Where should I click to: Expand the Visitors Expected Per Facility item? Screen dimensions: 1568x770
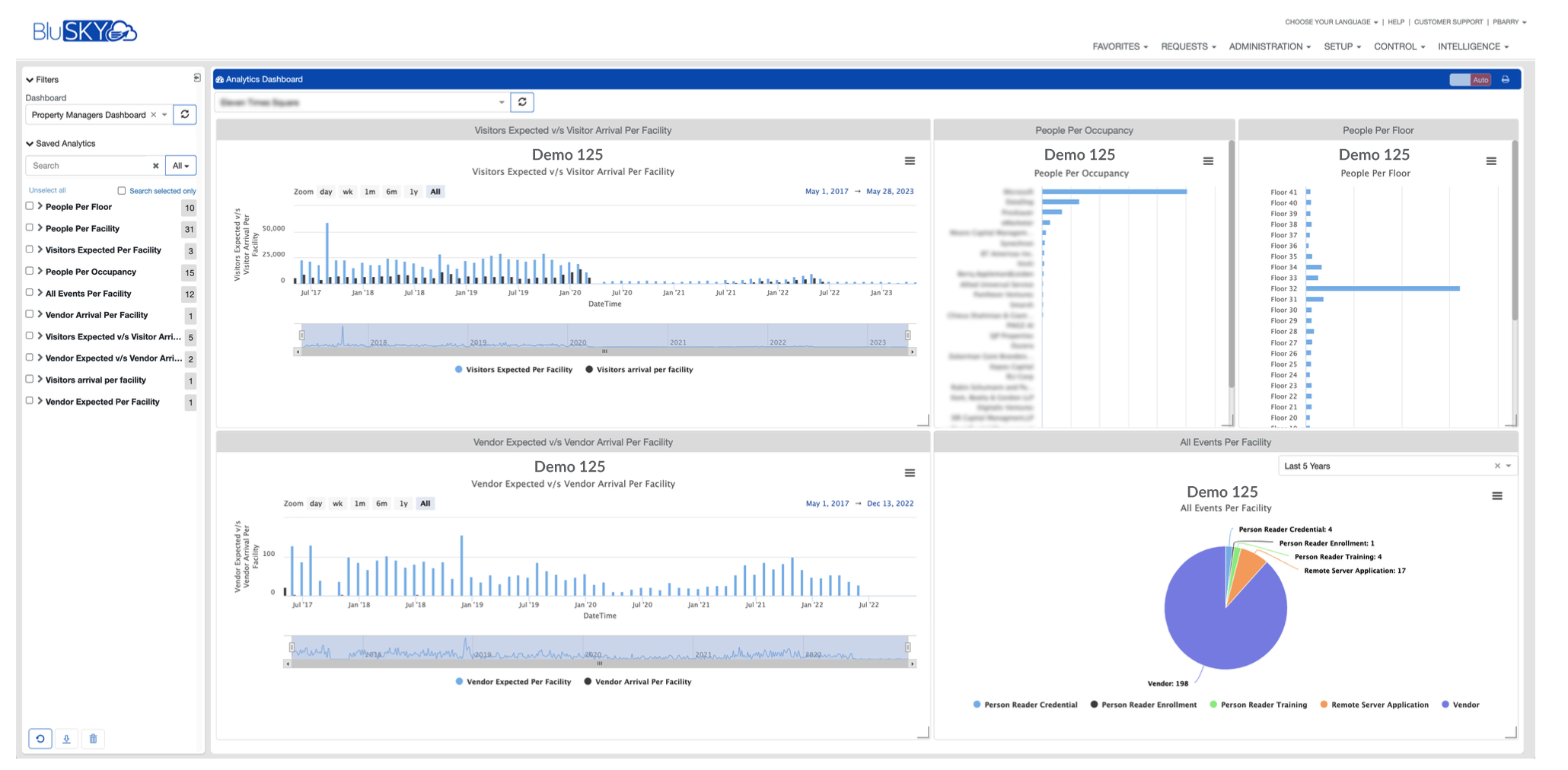[x=40, y=249]
